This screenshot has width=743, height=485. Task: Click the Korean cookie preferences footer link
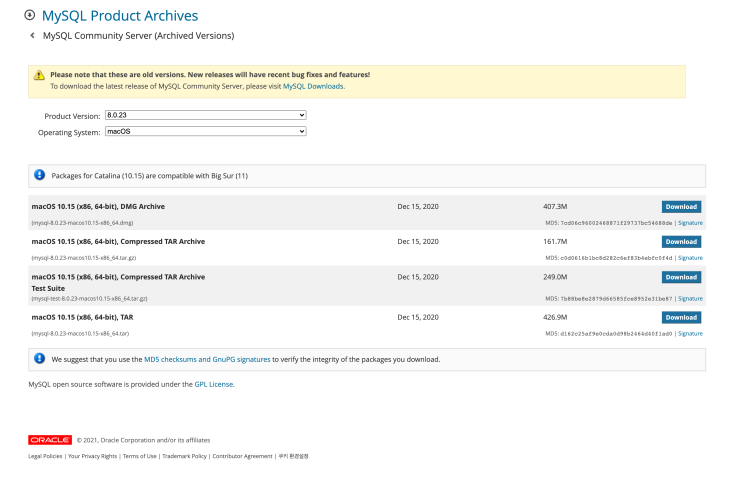293,456
